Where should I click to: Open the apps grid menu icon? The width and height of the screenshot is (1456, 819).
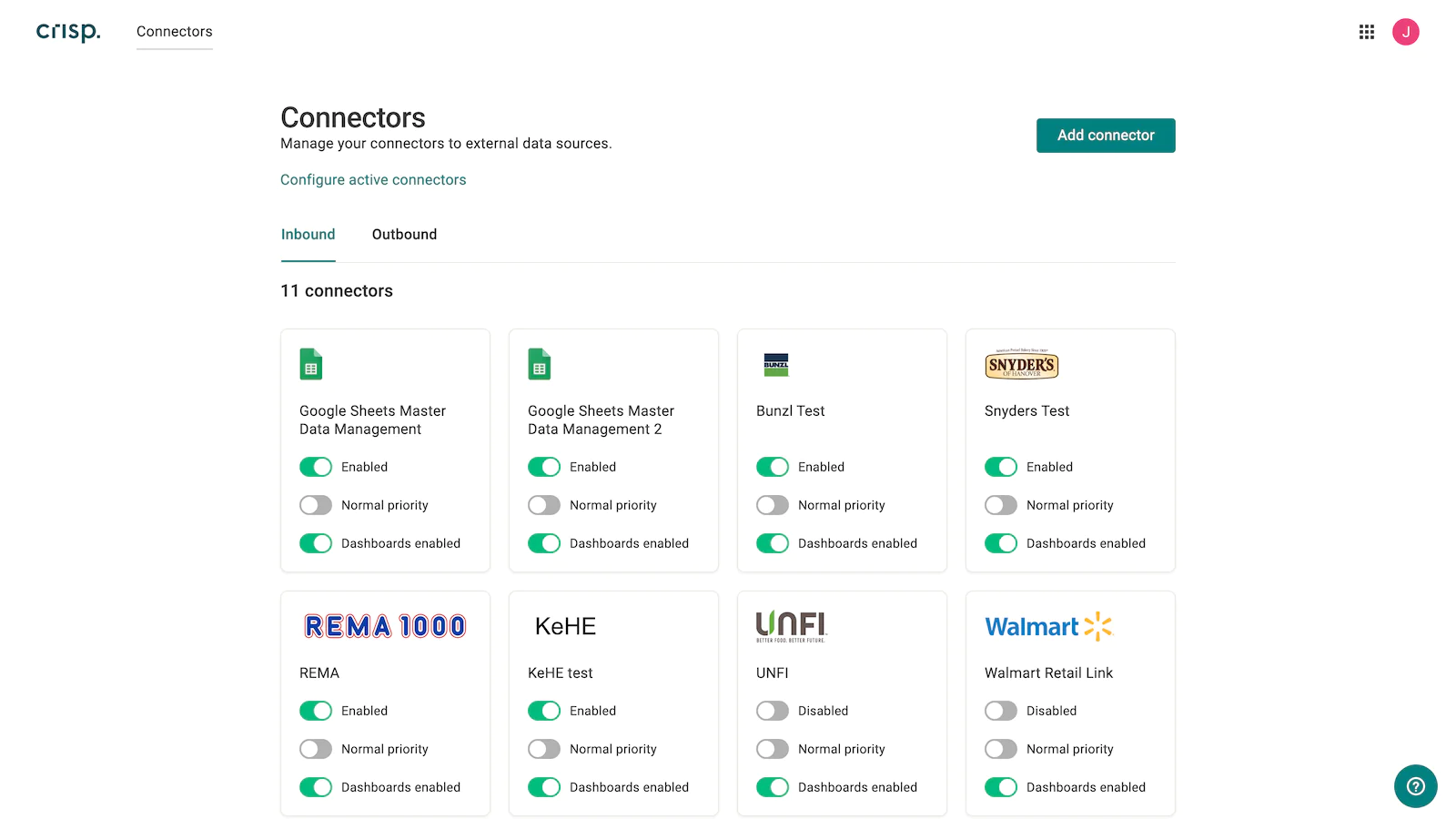coord(1366,32)
